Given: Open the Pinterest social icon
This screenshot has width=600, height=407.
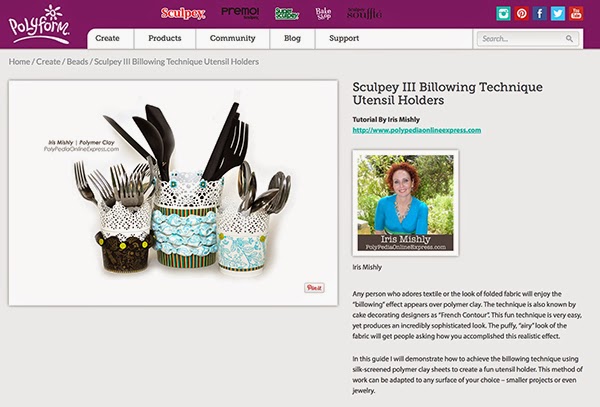Looking at the screenshot, I should click(x=521, y=13).
